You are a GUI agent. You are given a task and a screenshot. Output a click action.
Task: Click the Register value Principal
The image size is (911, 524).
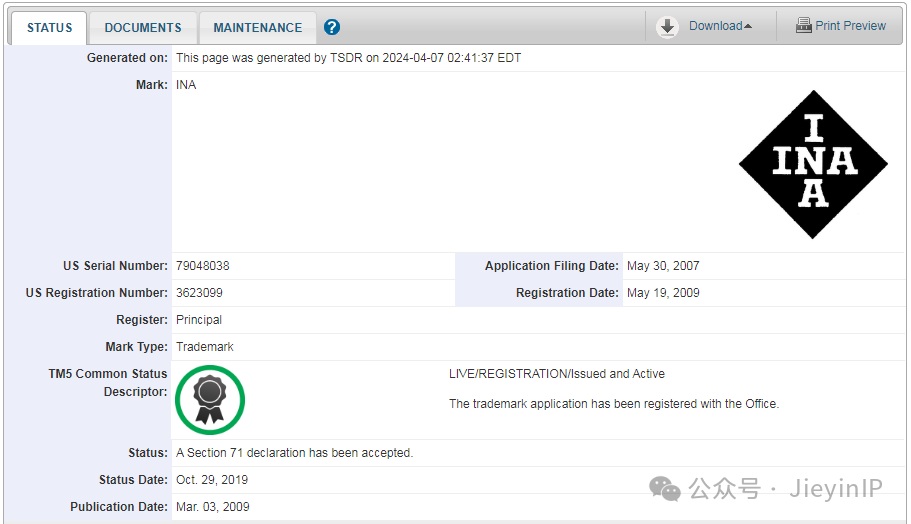(x=199, y=320)
